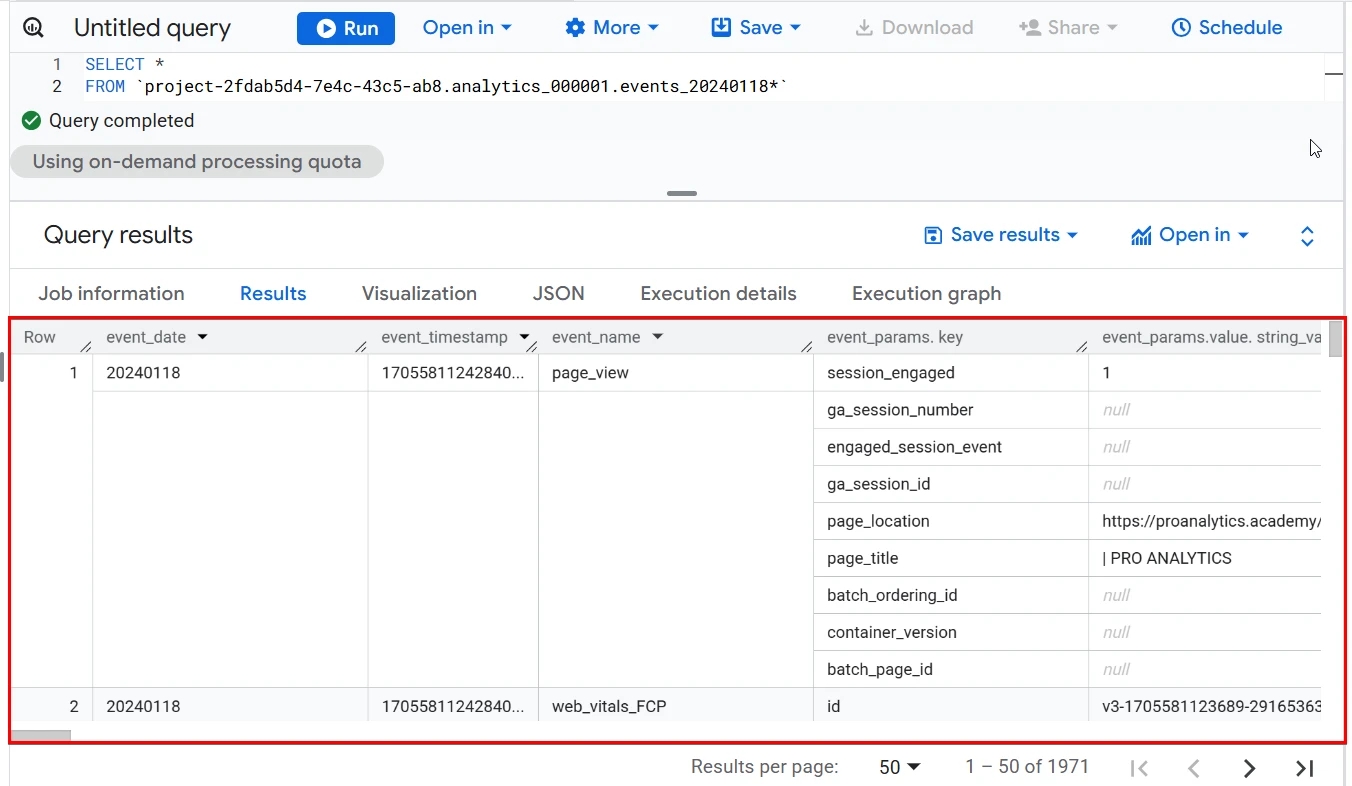Open event_date column sort menu arrow

[203, 338]
